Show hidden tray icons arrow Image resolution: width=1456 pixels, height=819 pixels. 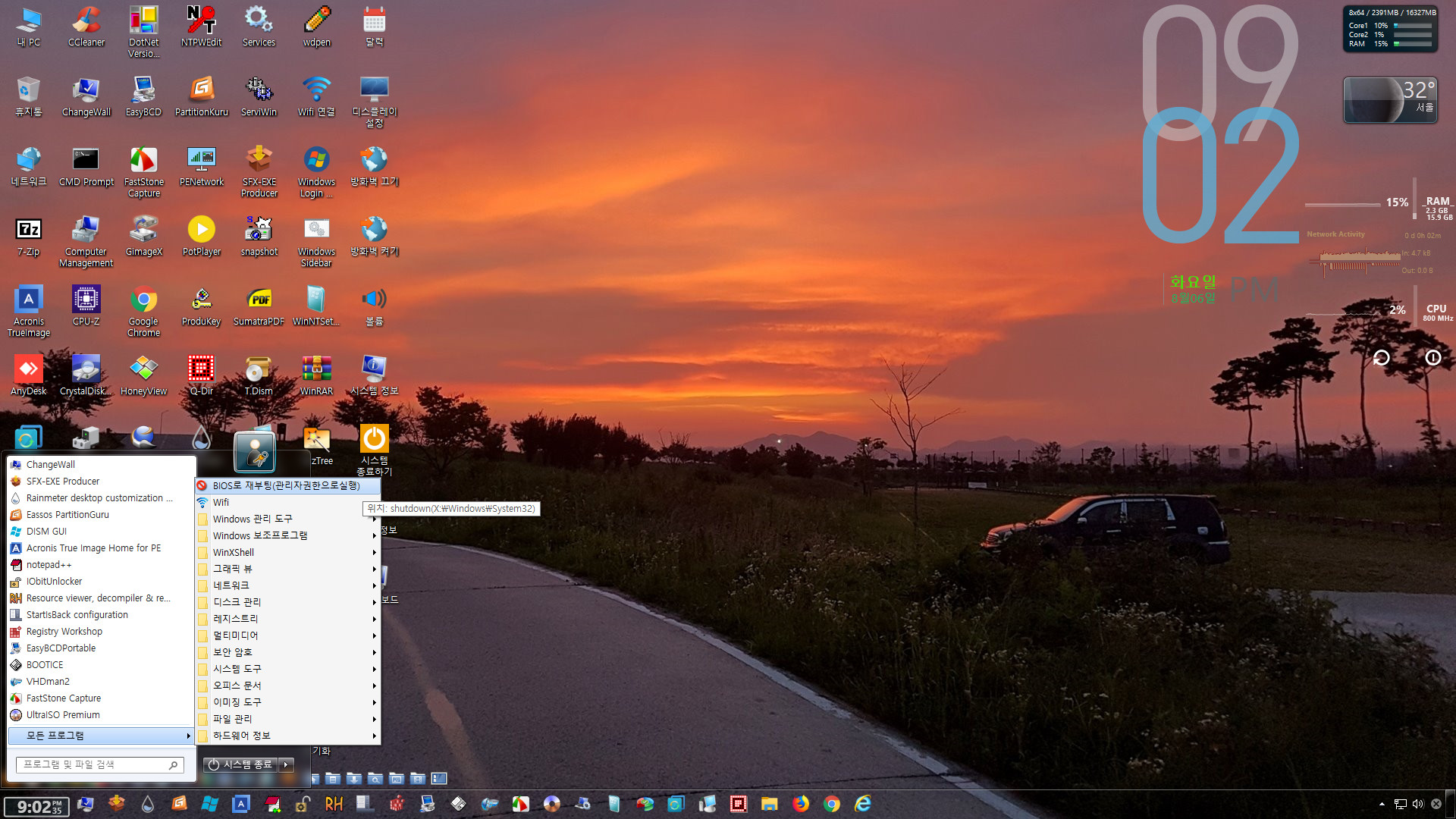point(1382,804)
